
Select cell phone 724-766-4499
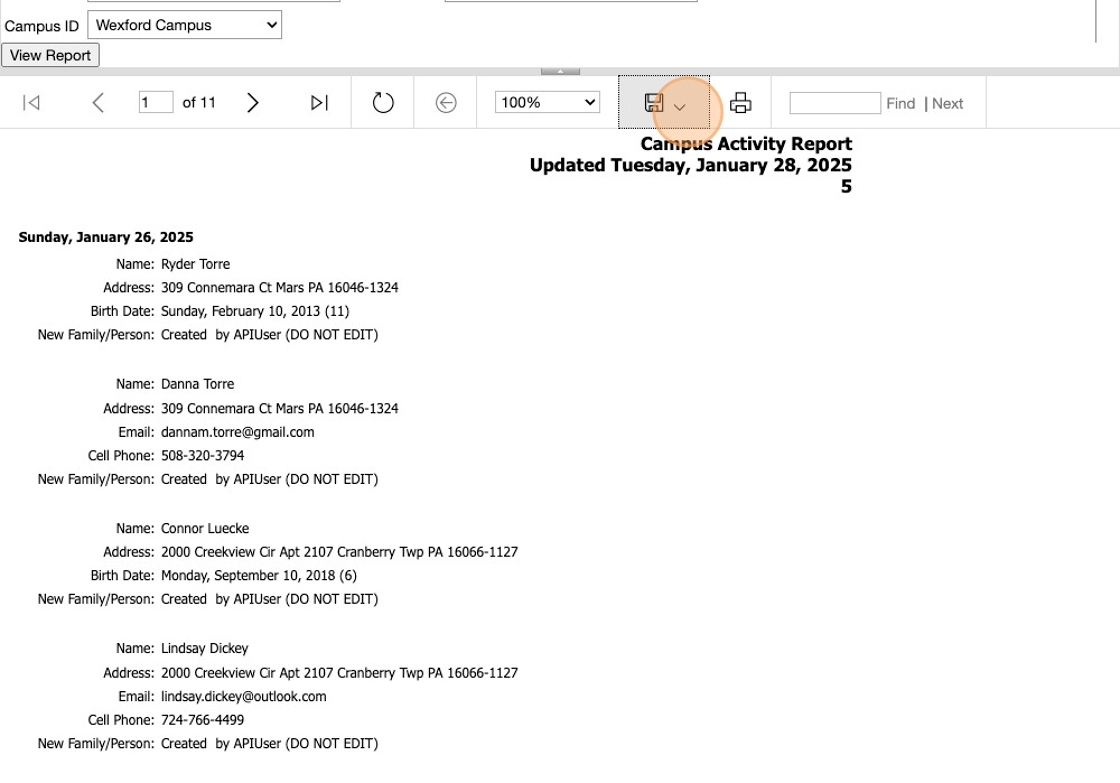(x=202, y=720)
